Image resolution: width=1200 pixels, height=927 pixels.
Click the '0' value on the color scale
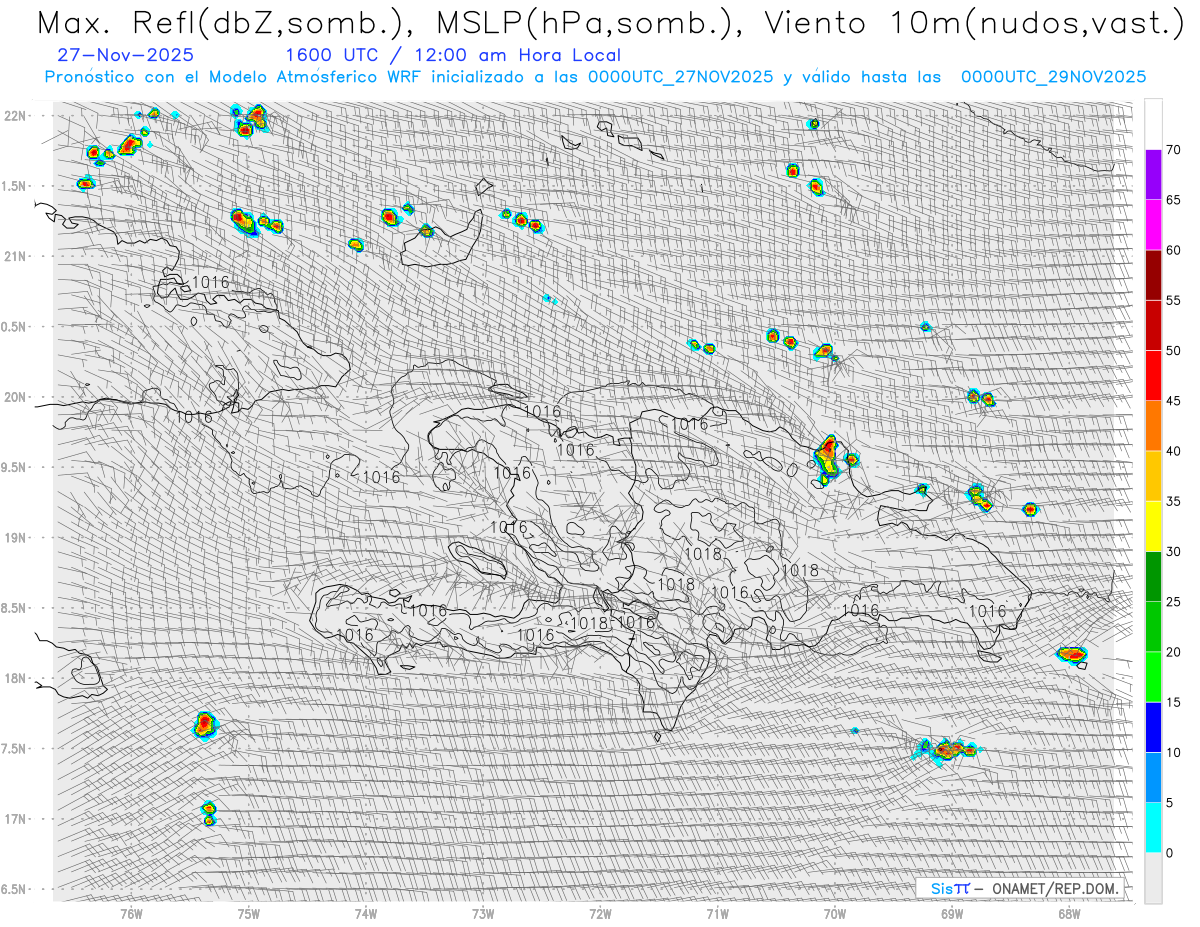click(x=1169, y=852)
